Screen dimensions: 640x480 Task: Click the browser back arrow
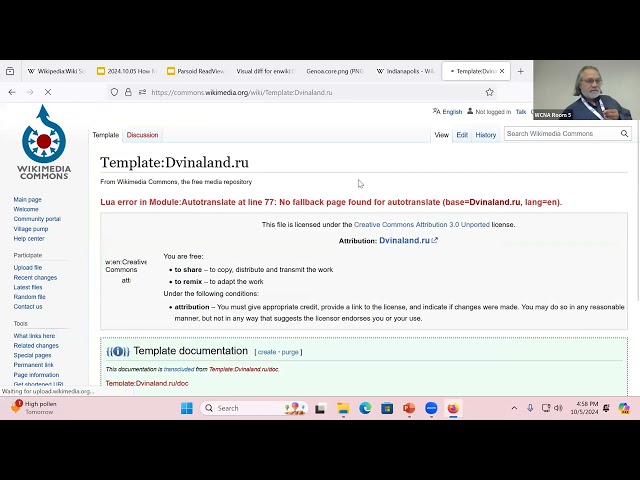[12, 92]
